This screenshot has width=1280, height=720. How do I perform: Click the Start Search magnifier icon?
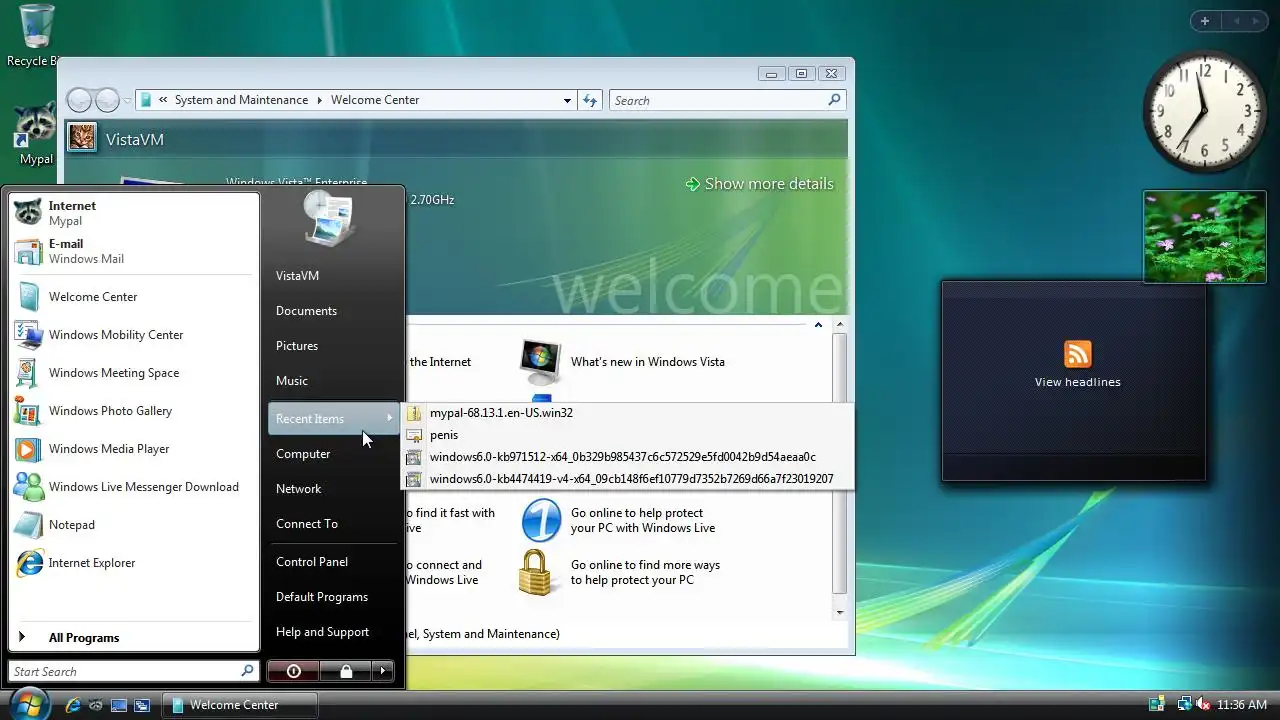[x=247, y=671]
